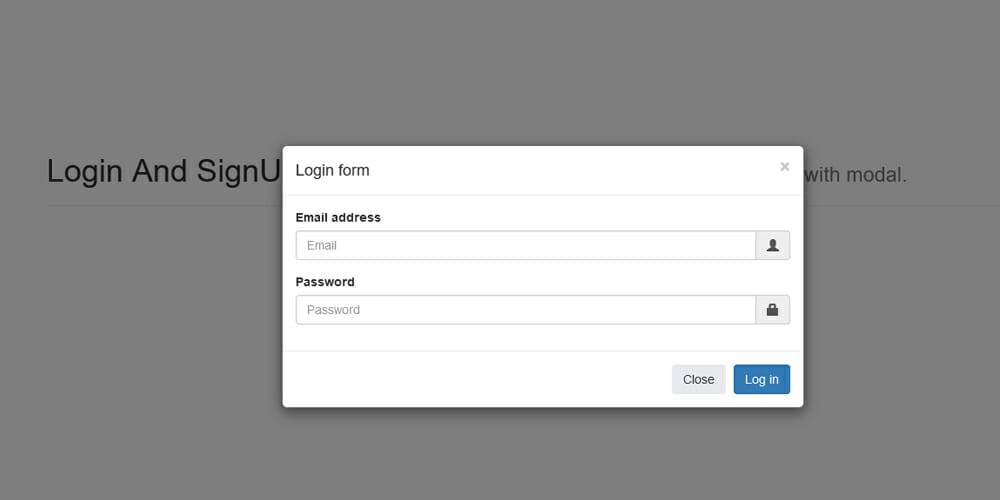The width and height of the screenshot is (1000, 500).
Task: Focus the Password input field
Action: click(525, 310)
